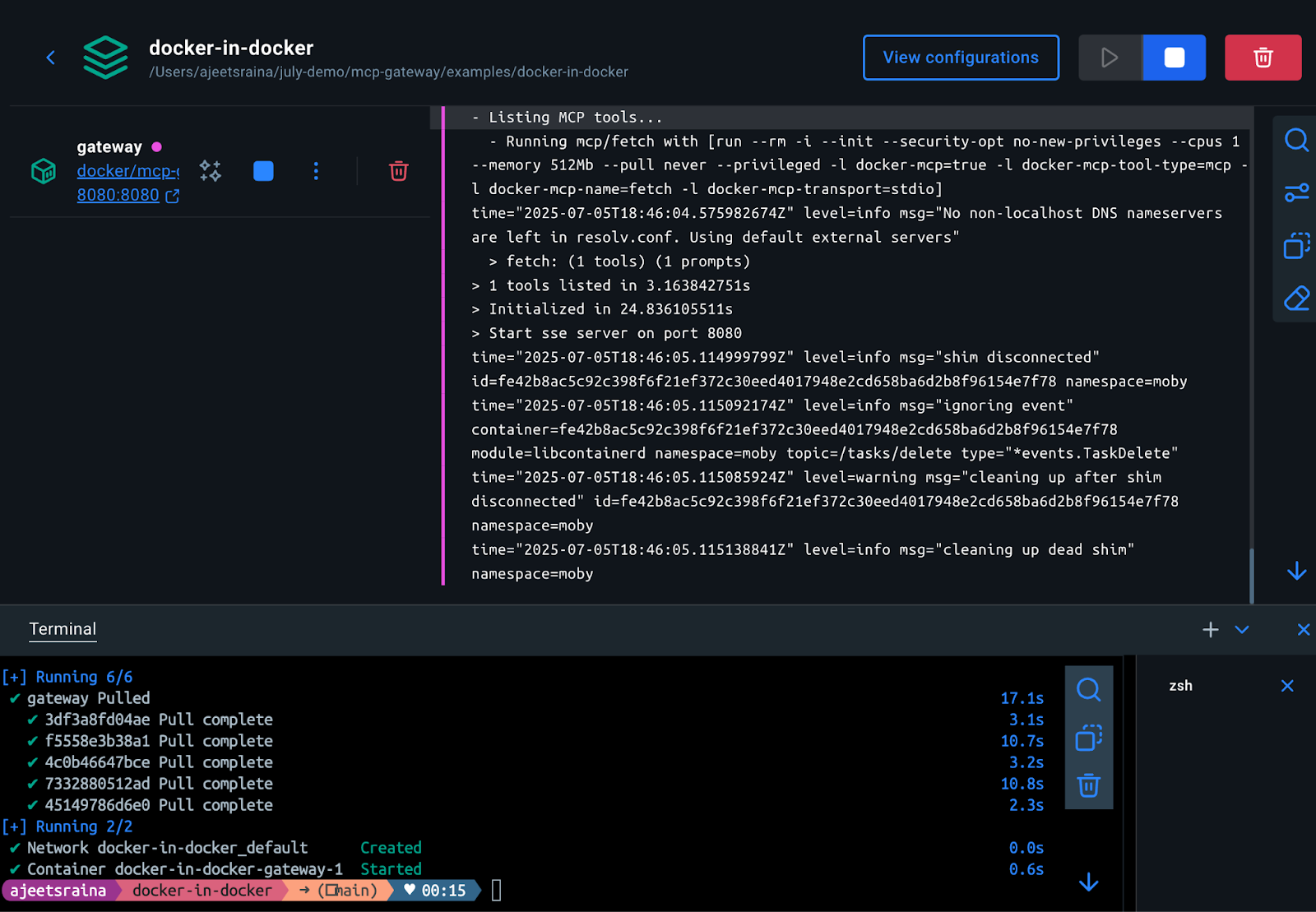This screenshot has width=1316, height=912.
Task: Click the 'Start sse server on port 8080' log line
Action: [x=606, y=333]
